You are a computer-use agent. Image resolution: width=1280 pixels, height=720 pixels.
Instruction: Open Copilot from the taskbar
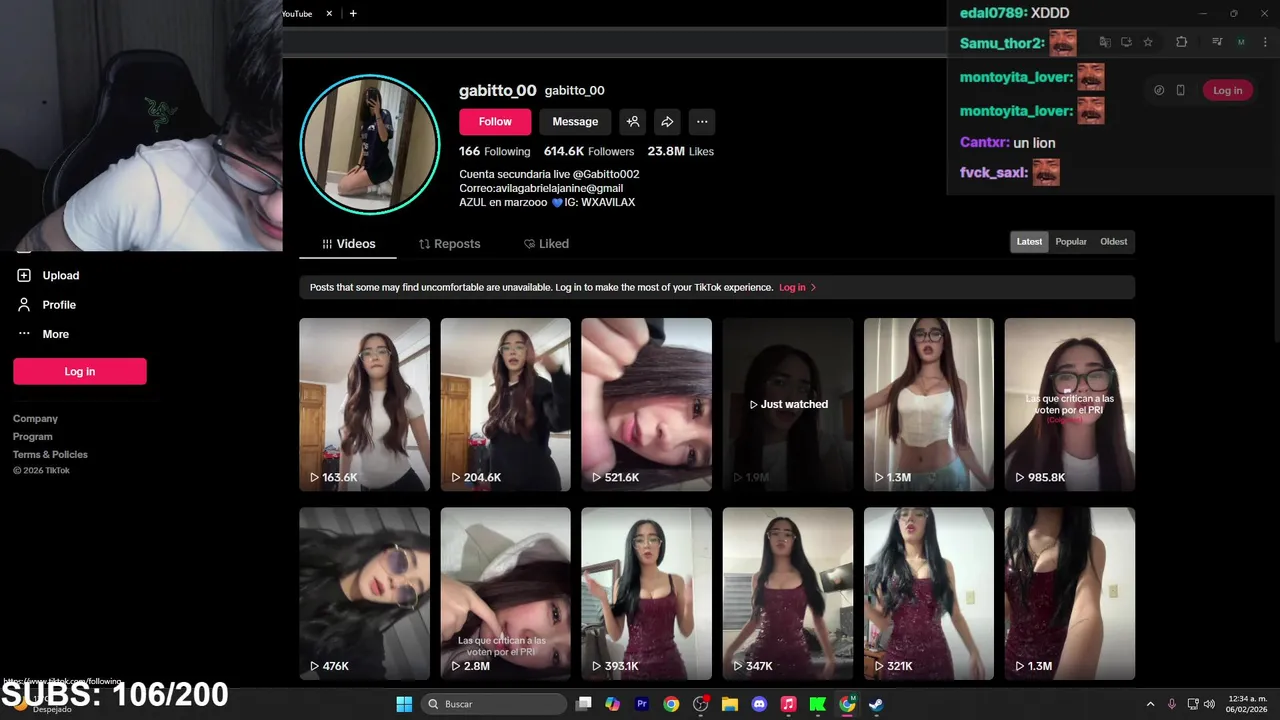[x=613, y=704]
